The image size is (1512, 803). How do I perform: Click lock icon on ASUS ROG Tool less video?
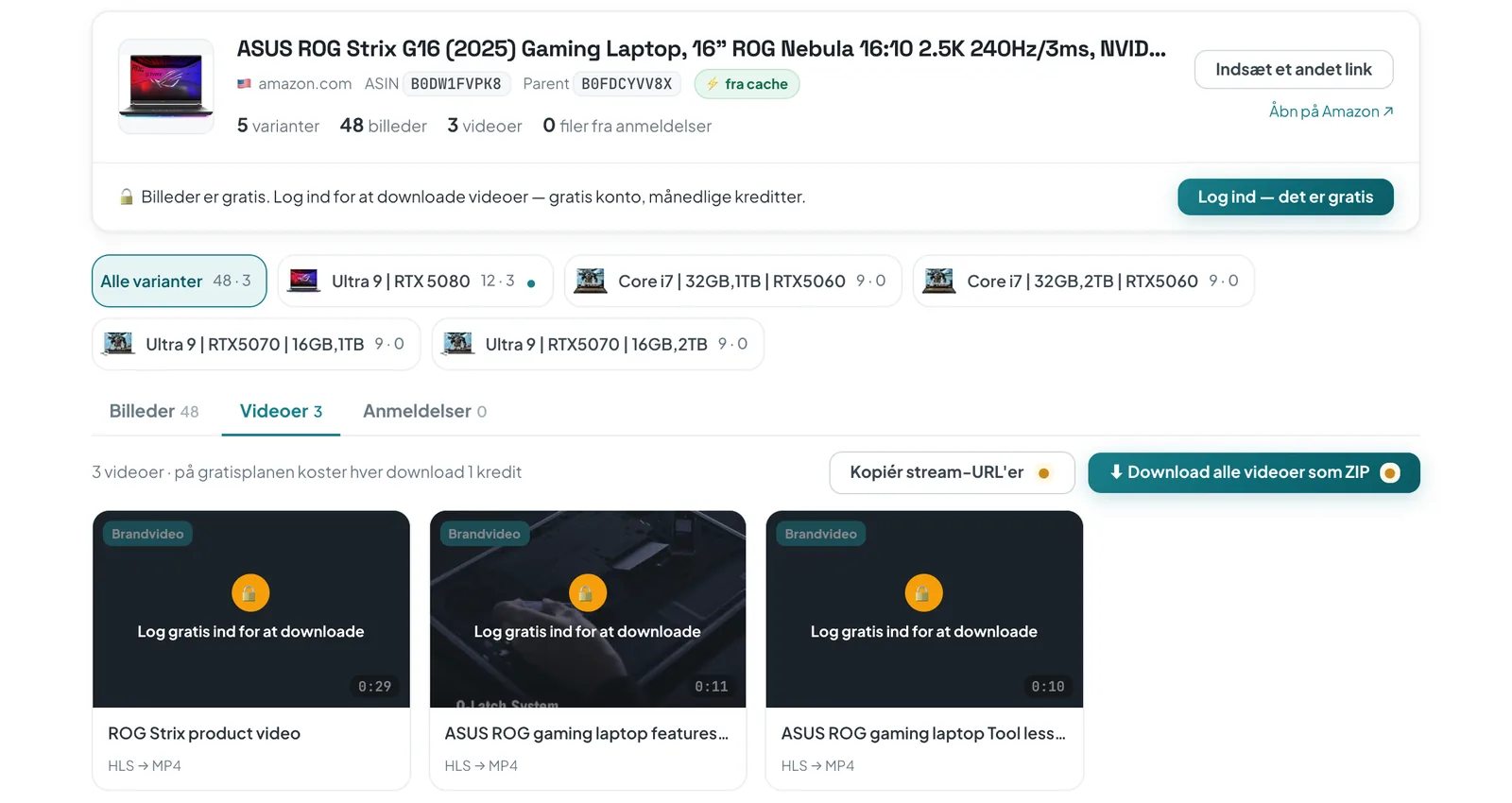point(923,593)
